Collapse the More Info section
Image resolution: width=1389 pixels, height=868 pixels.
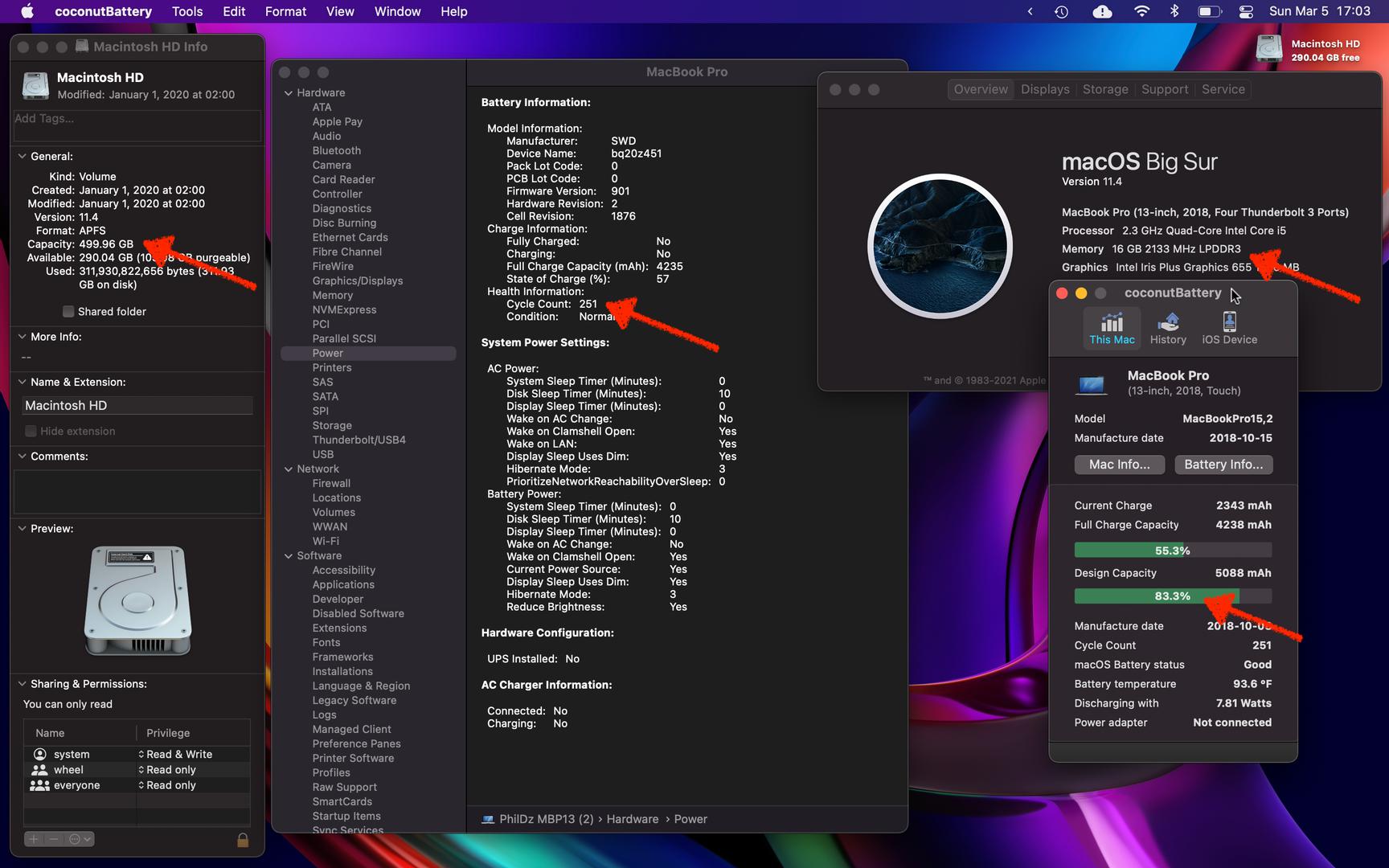[23, 337]
